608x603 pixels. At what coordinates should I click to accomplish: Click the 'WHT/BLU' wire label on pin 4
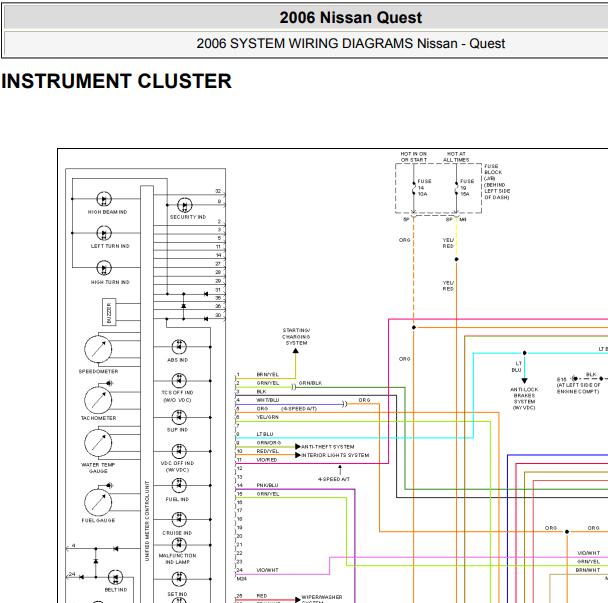coord(268,400)
